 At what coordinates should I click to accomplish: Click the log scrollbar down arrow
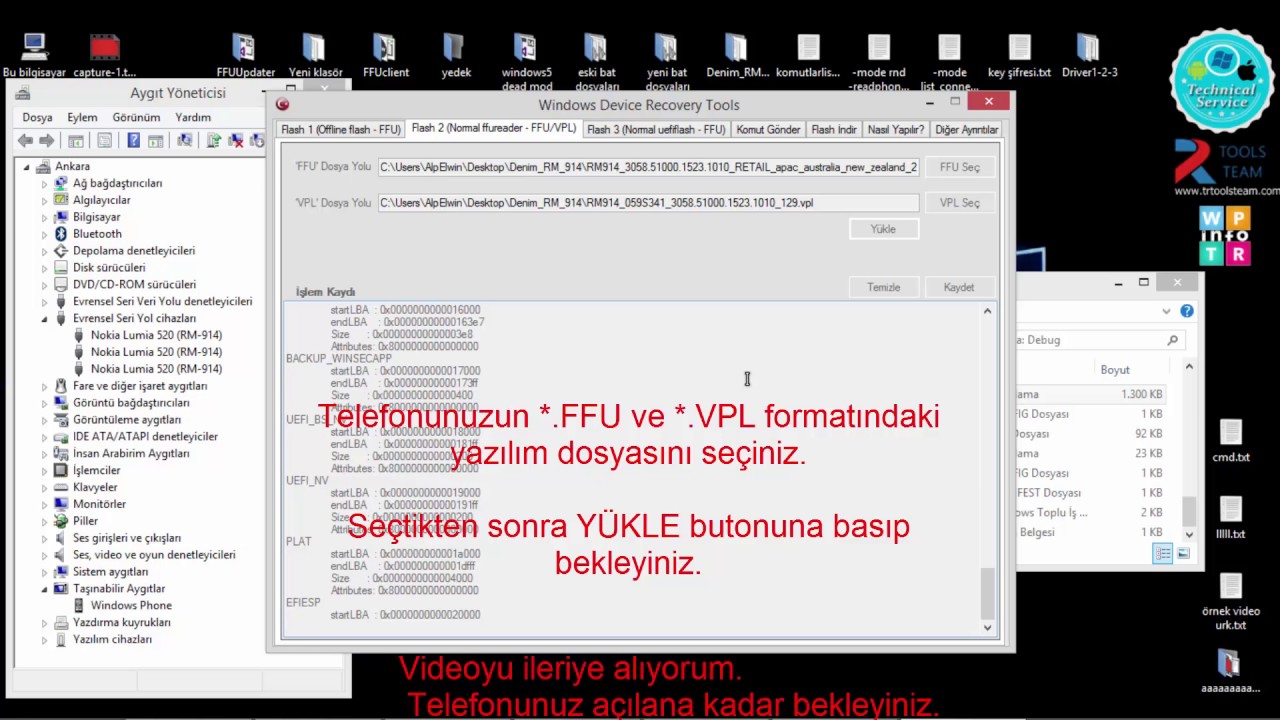(987, 627)
